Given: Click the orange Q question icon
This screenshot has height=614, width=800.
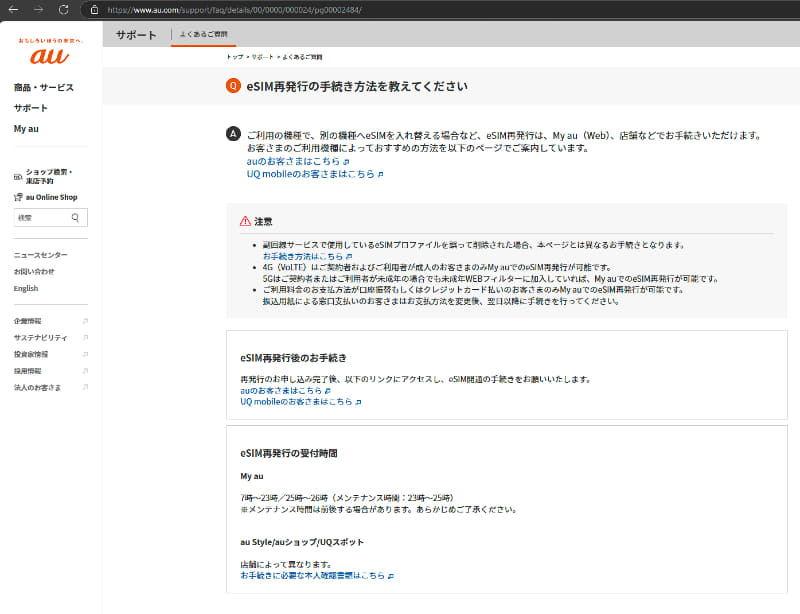Looking at the screenshot, I should tap(232, 86).
